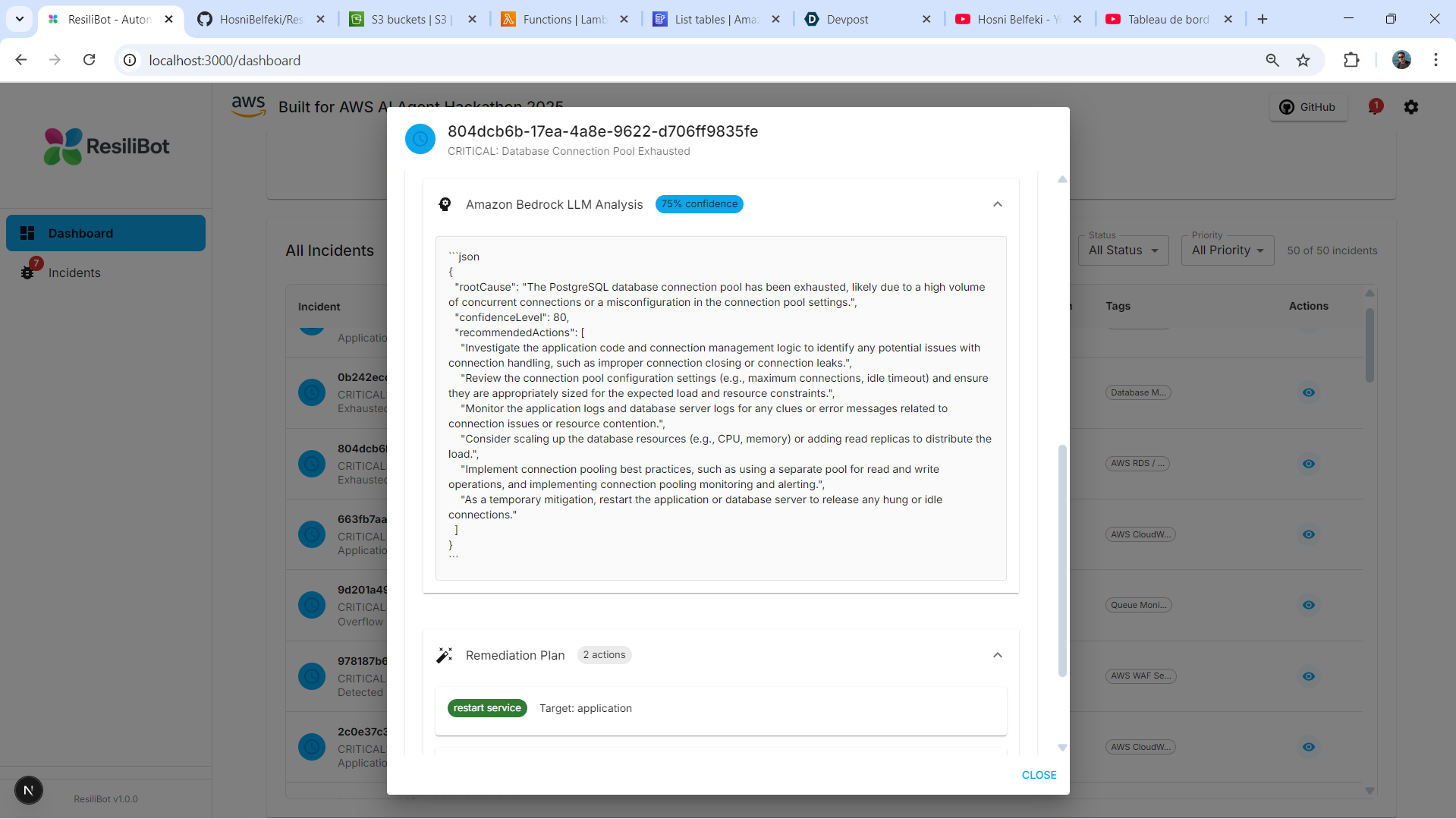The image size is (1456, 819).
Task: Click the Remediation Plan magic wand icon
Action: click(445, 655)
